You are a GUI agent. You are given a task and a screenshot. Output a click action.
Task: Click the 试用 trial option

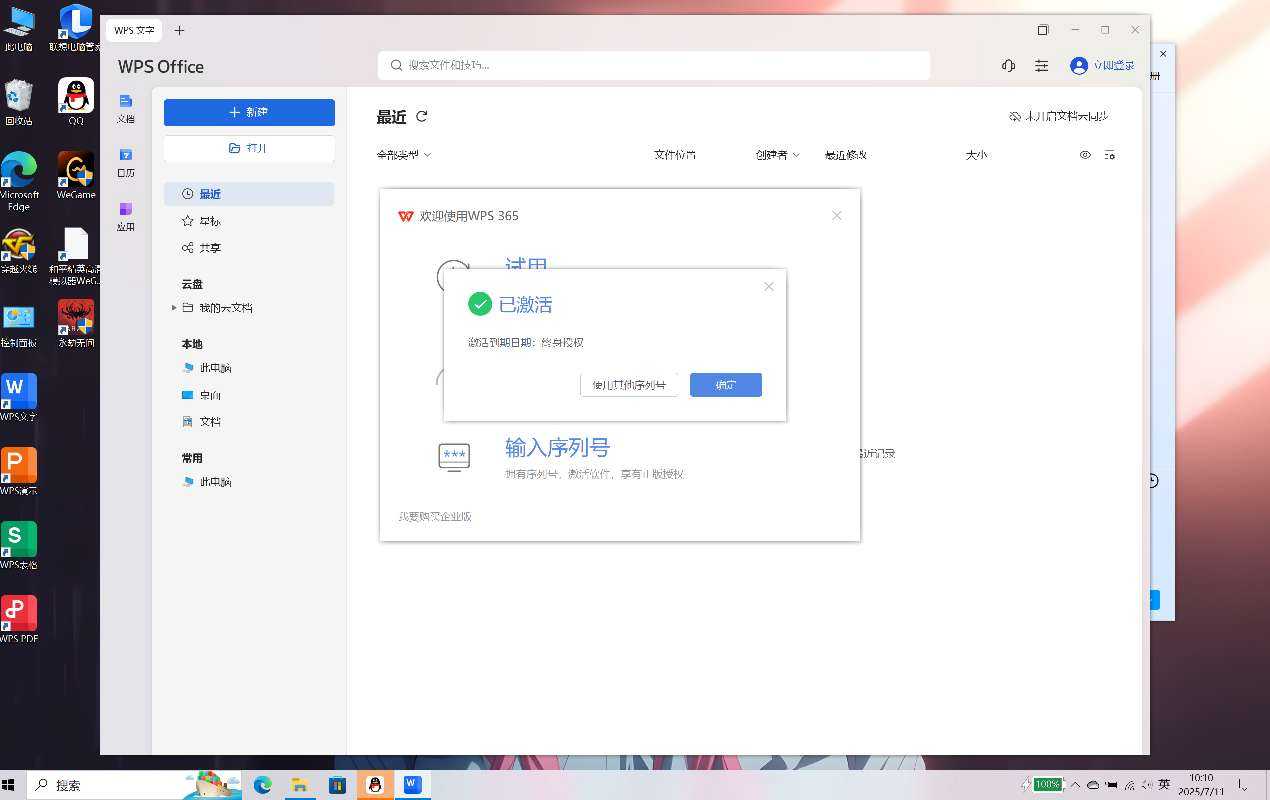[526, 264]
